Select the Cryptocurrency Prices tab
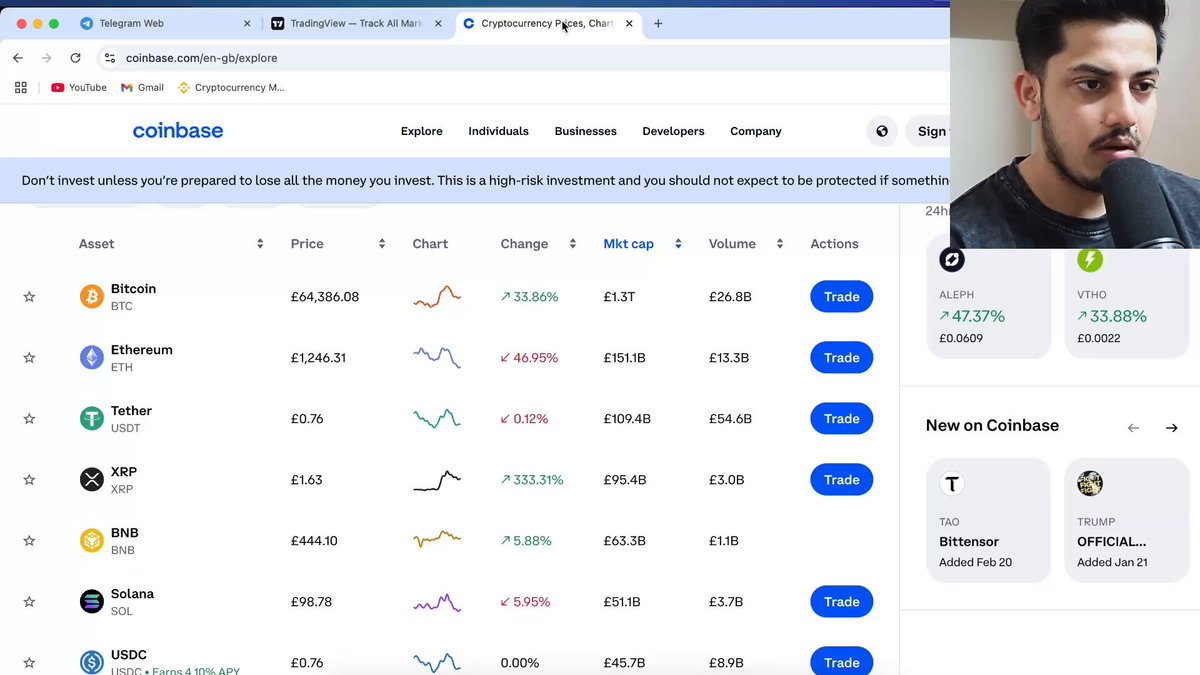The height and width of the screenshot is (675, 1200). click(x=548, y=23)
